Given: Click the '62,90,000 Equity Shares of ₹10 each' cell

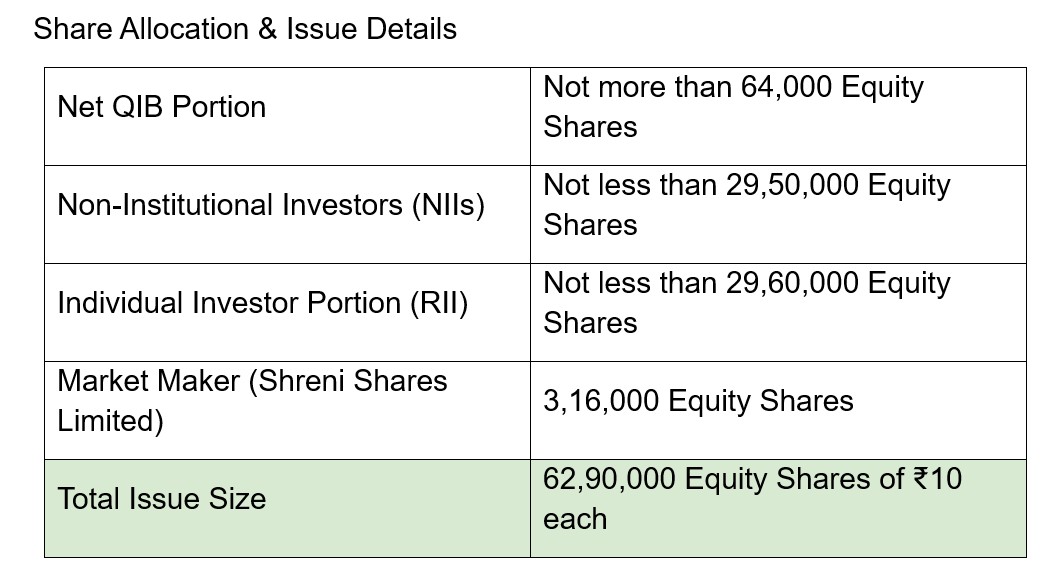Looking at the screenshot, I should [778, 508].
